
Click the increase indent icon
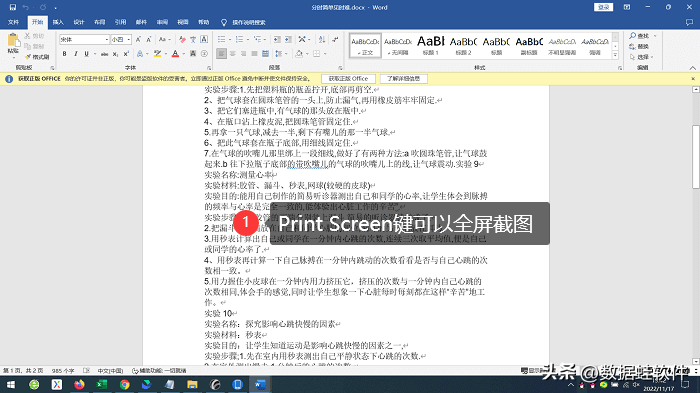click(288, 40)
